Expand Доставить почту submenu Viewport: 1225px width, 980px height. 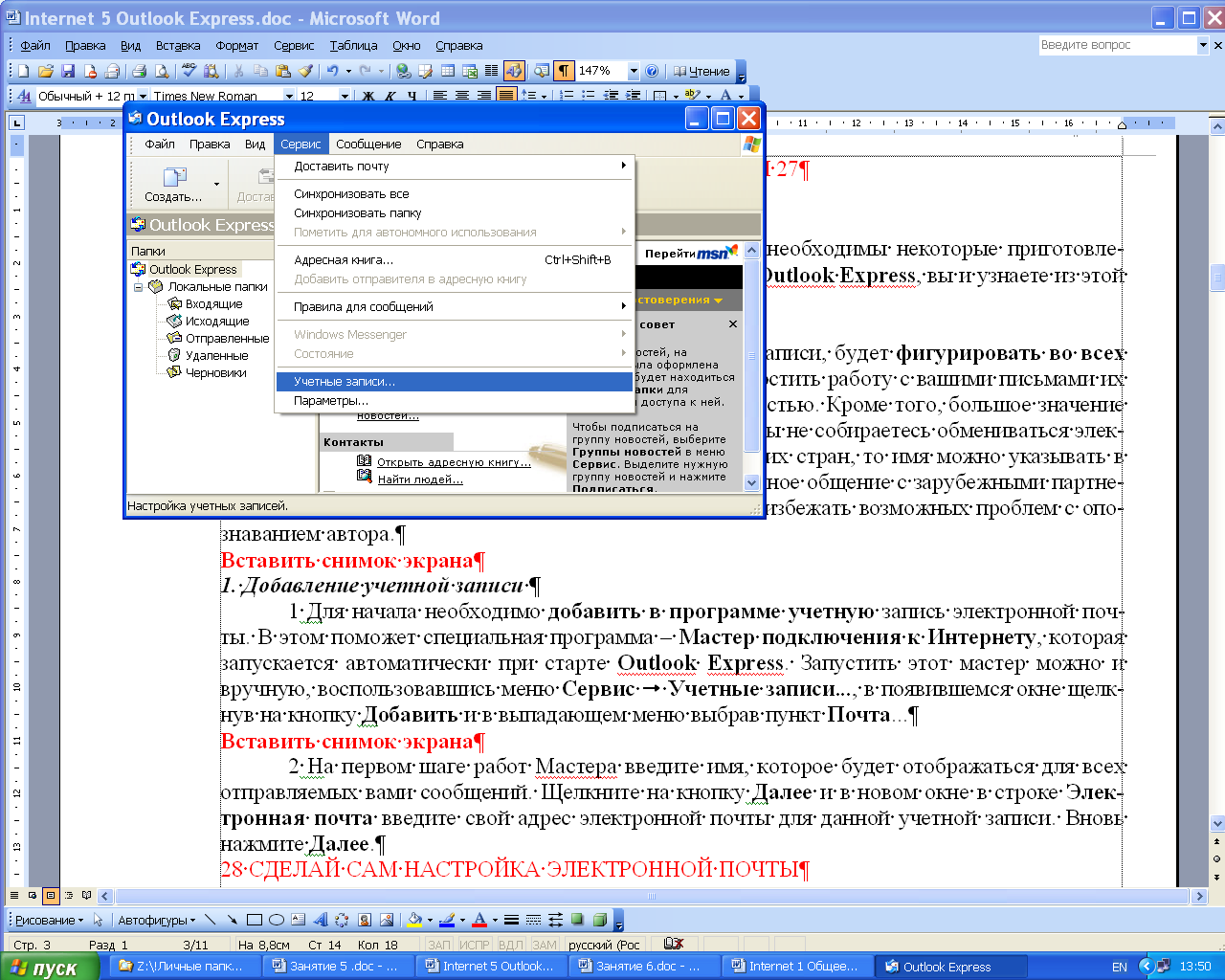tap(455, 166)
